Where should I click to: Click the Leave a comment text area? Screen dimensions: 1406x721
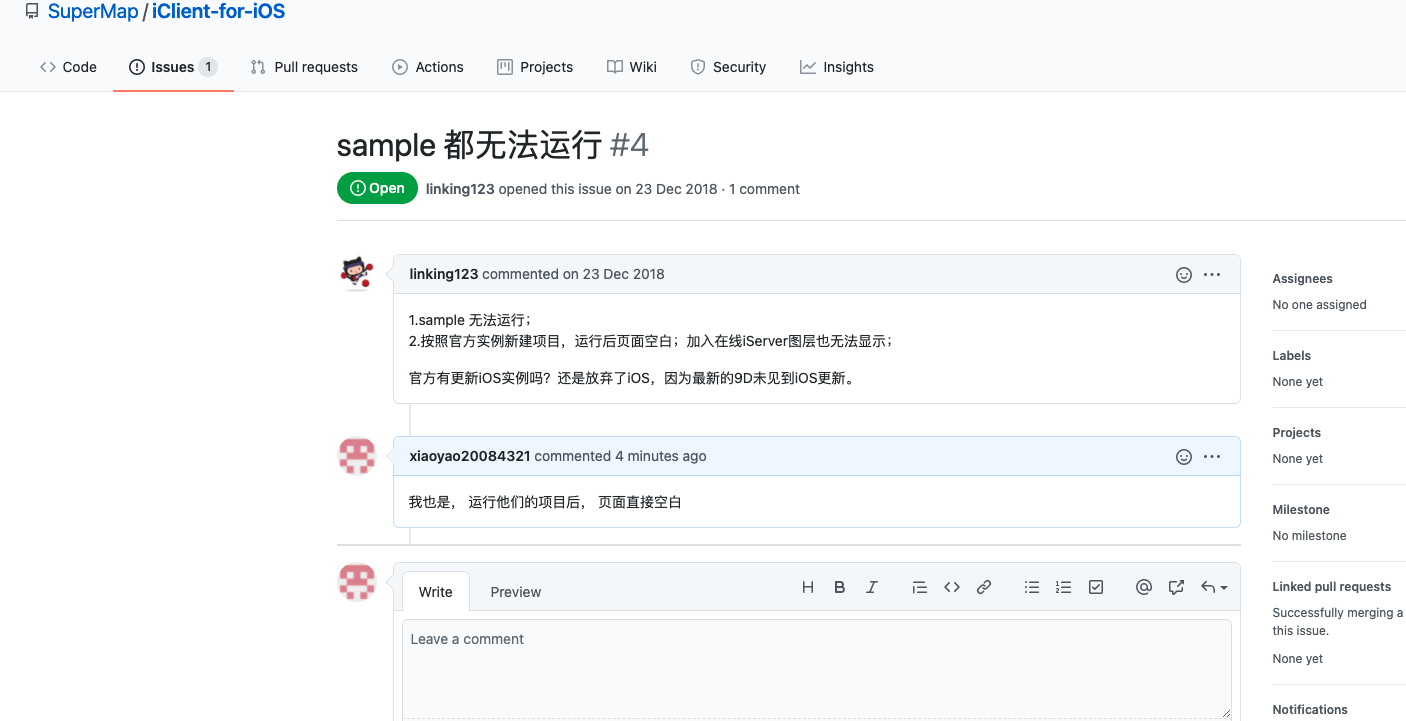(816, 670)
